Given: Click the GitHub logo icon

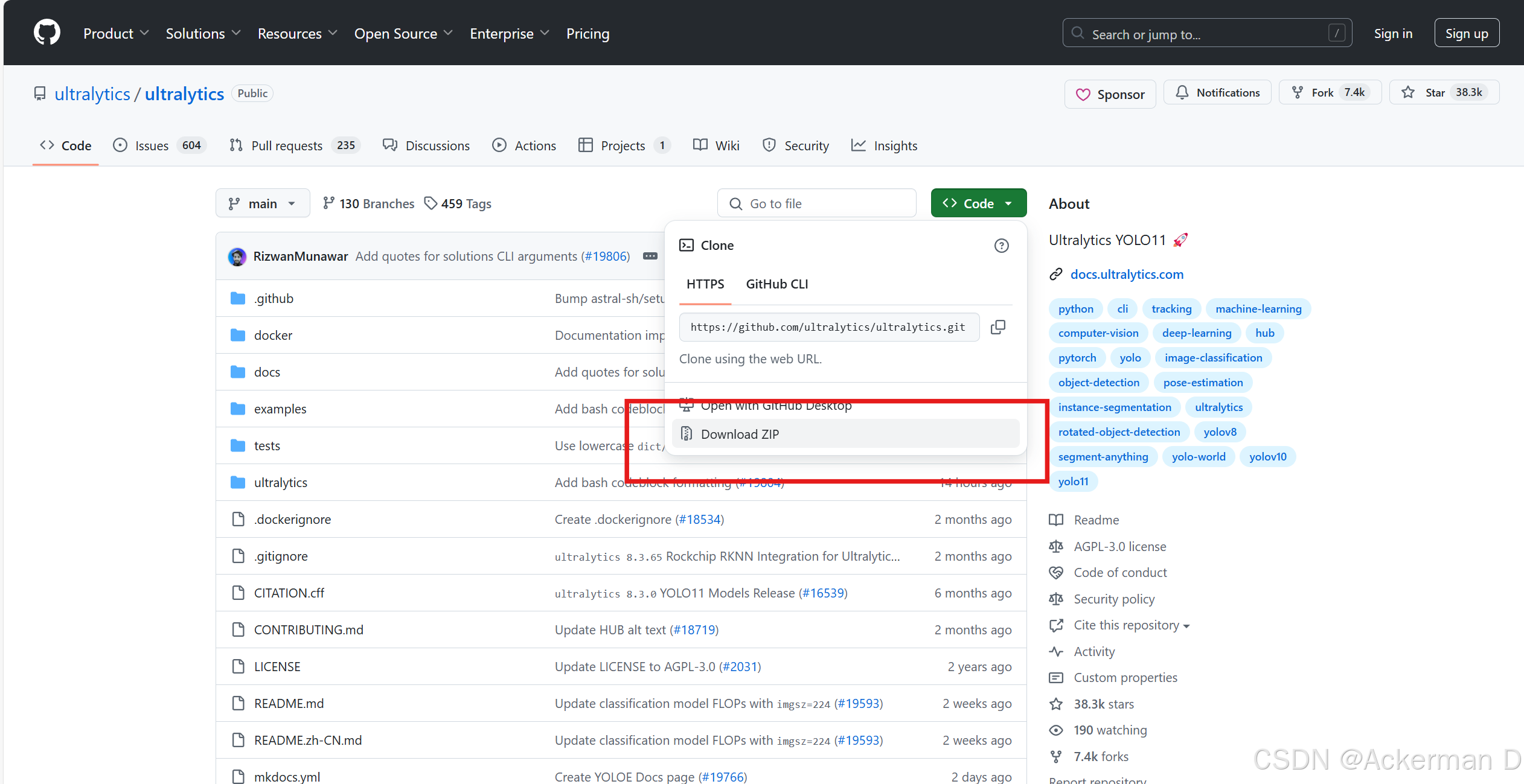Looking at the screenshot, I should [46, 33].
